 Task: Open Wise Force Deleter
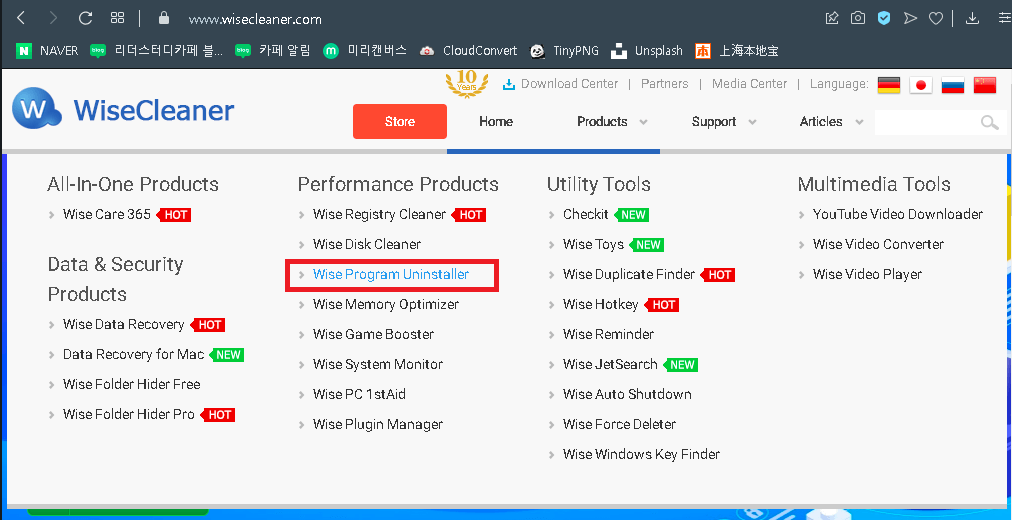(619, 425)
